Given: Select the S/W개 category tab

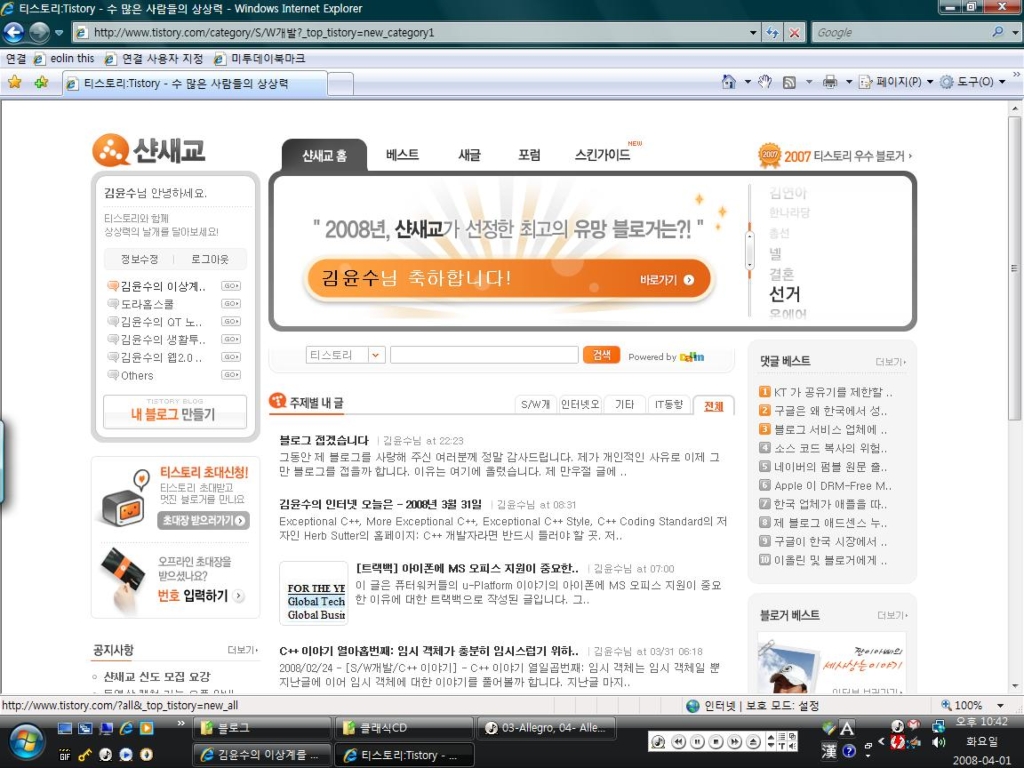Looking at the screenshot, I should coord(535,405).
